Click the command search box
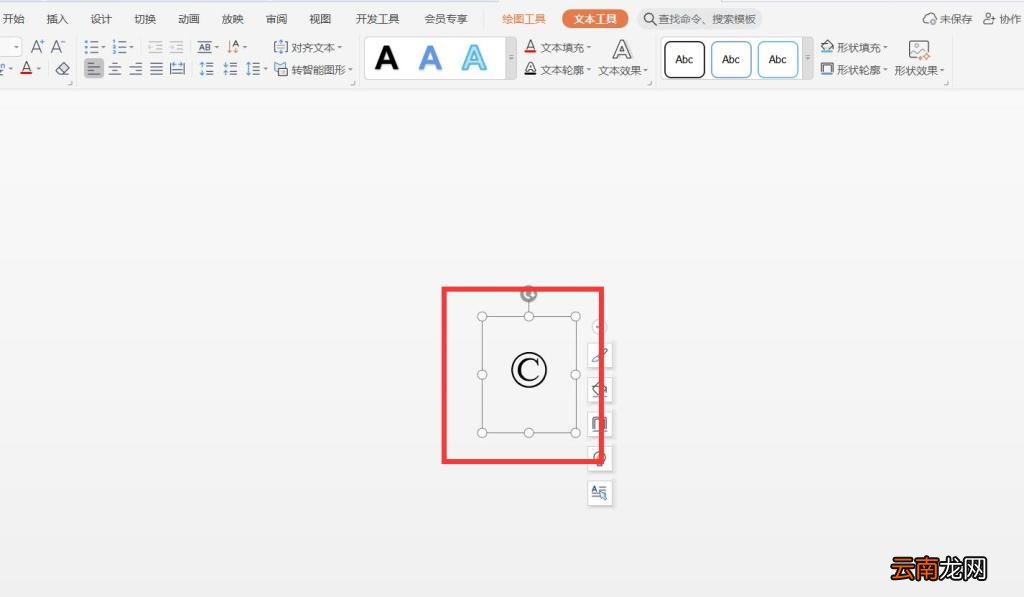Screen dimensions: 1024x597 [699, 19]
